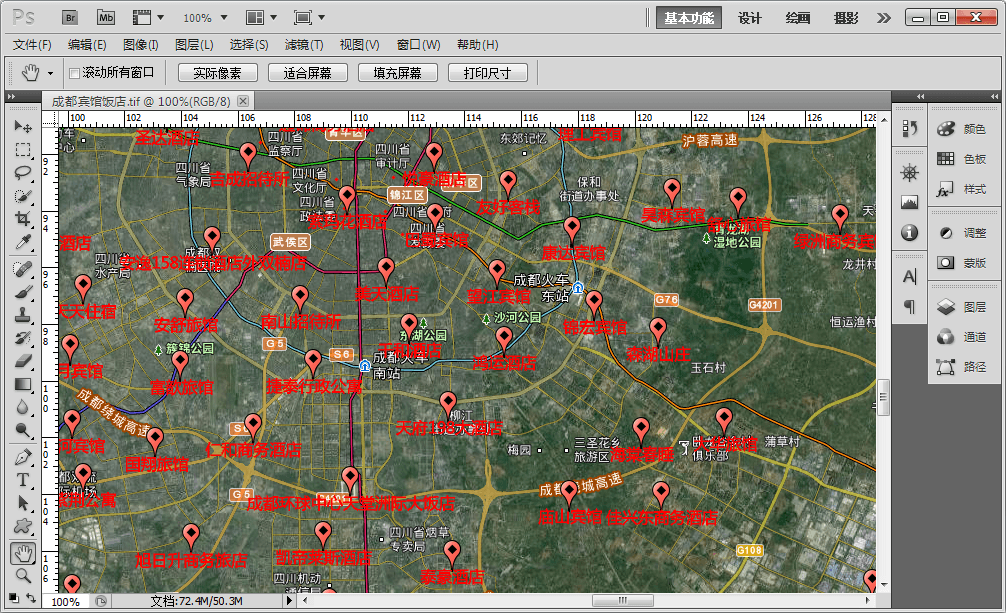The width and height of the screenshot is (1006, 613).
Task: Select the Spot Healing Brush tool
Action: point(23,269)
